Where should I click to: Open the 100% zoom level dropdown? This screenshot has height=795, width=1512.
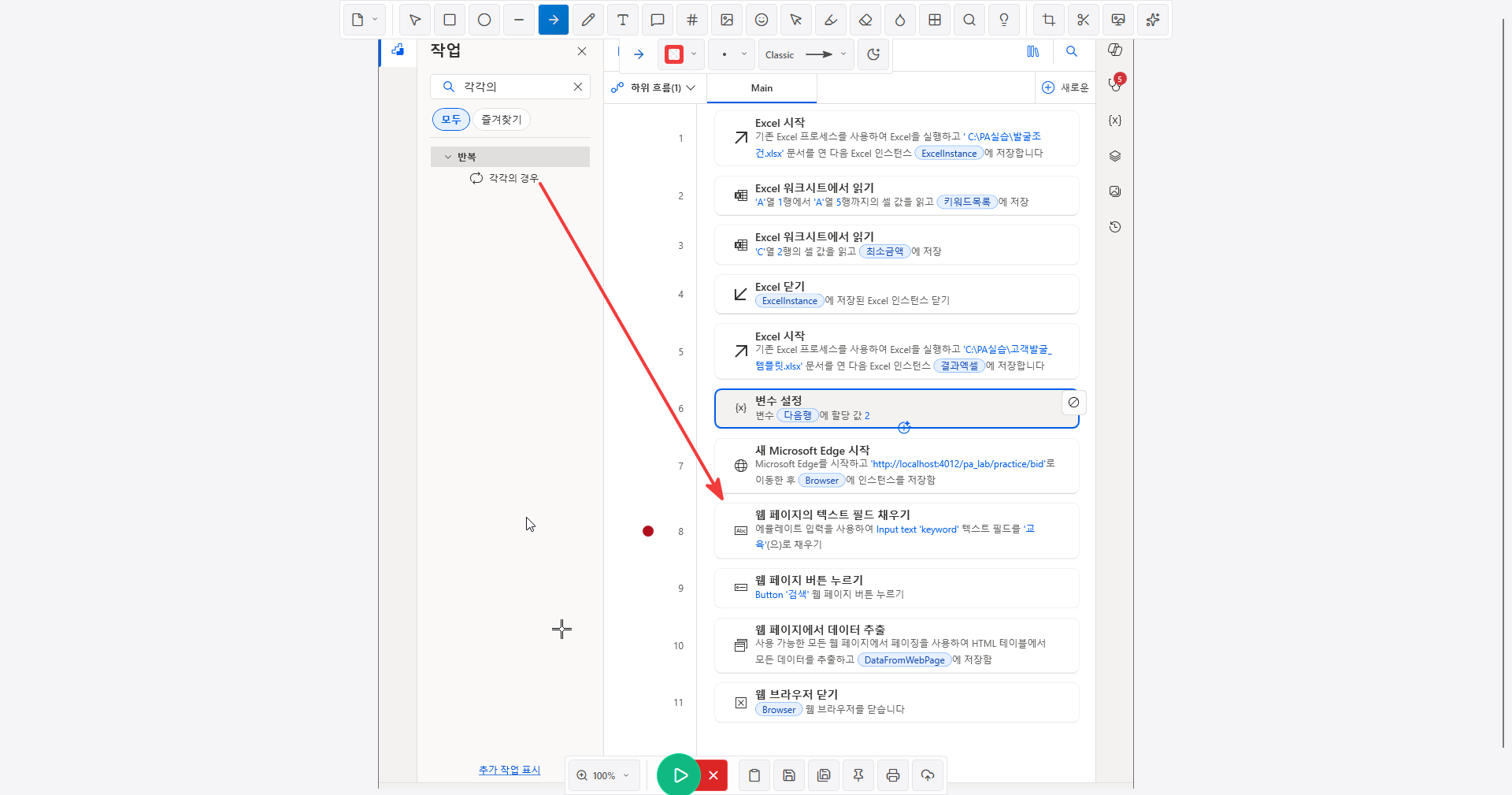pyautogui.click(x=604, y=775)
